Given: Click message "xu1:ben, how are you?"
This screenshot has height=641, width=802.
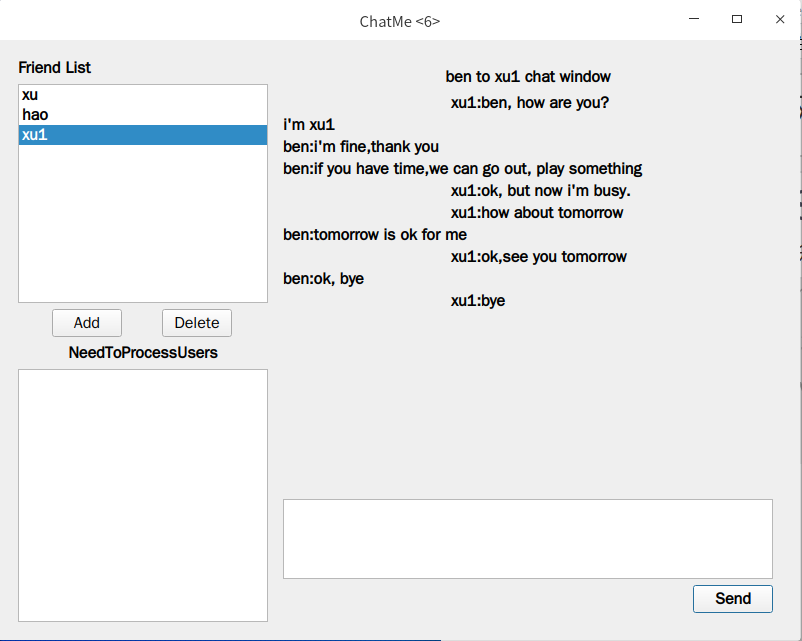Looking at the screenshot, I should (530, 103).
